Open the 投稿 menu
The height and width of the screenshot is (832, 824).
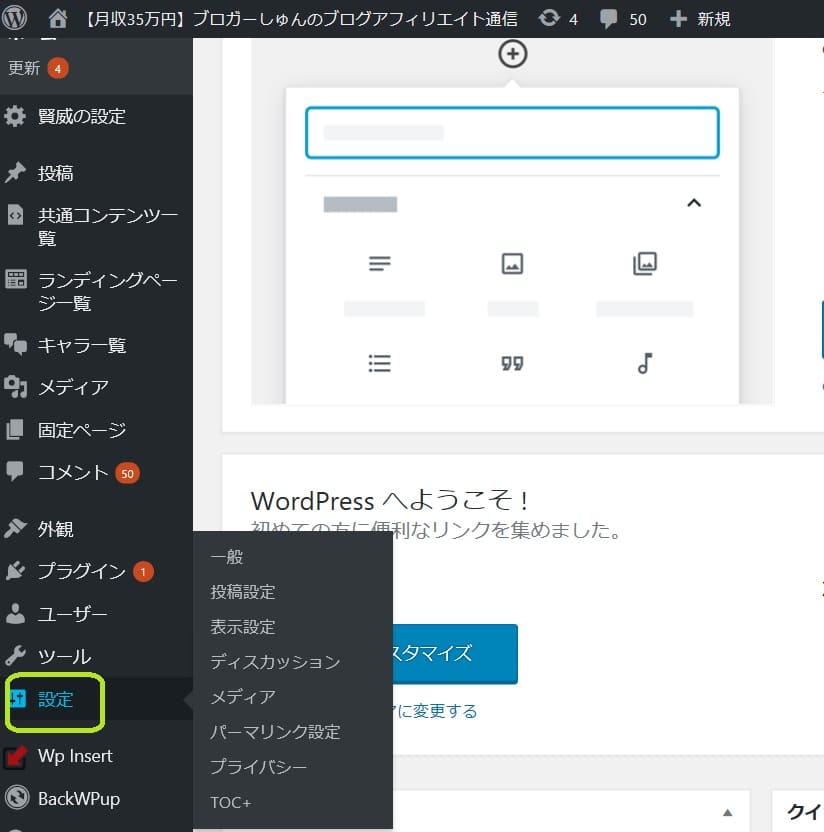(55, 174)
